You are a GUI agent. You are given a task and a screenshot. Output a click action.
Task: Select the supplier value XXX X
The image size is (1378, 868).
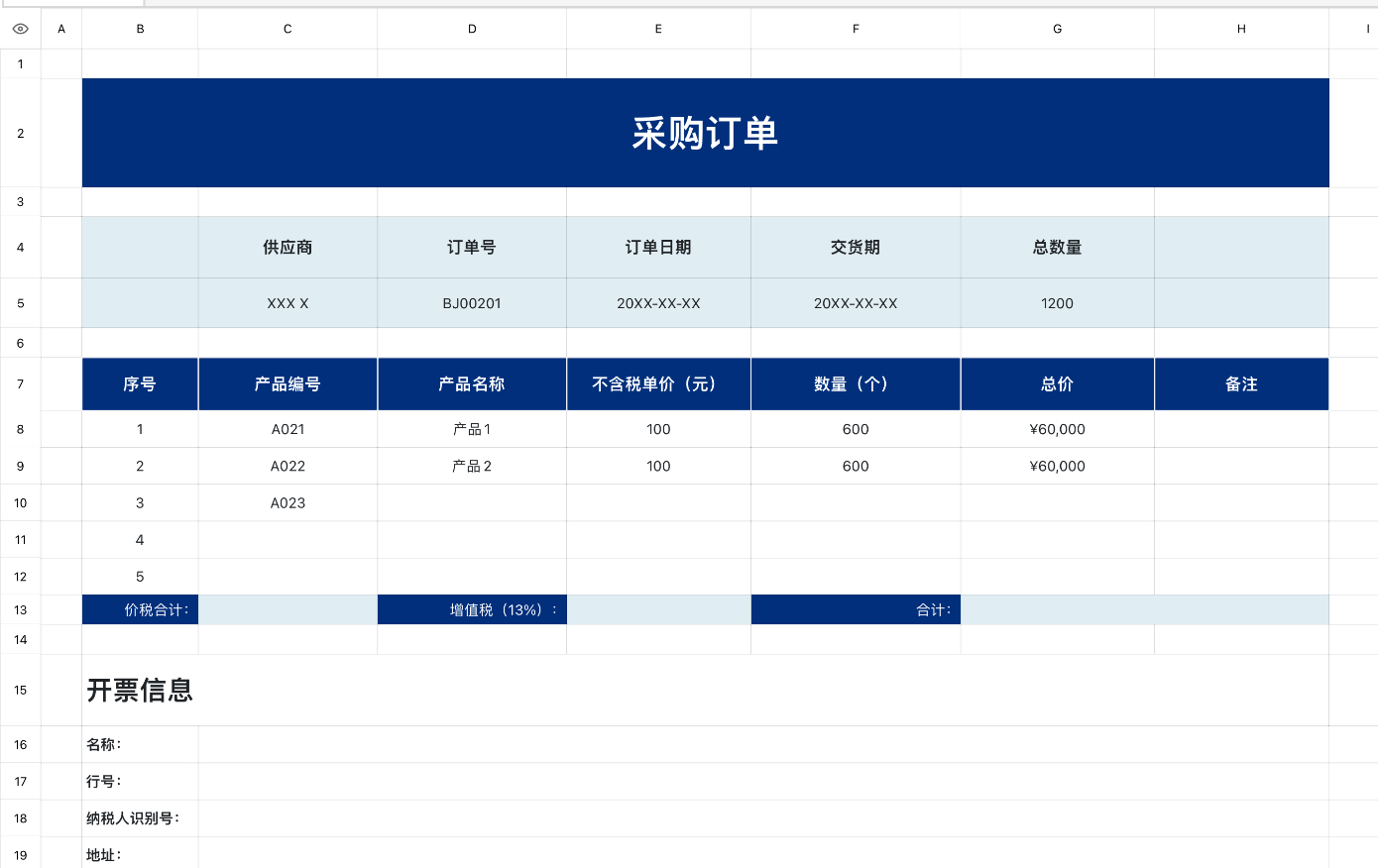coord(287,303)
